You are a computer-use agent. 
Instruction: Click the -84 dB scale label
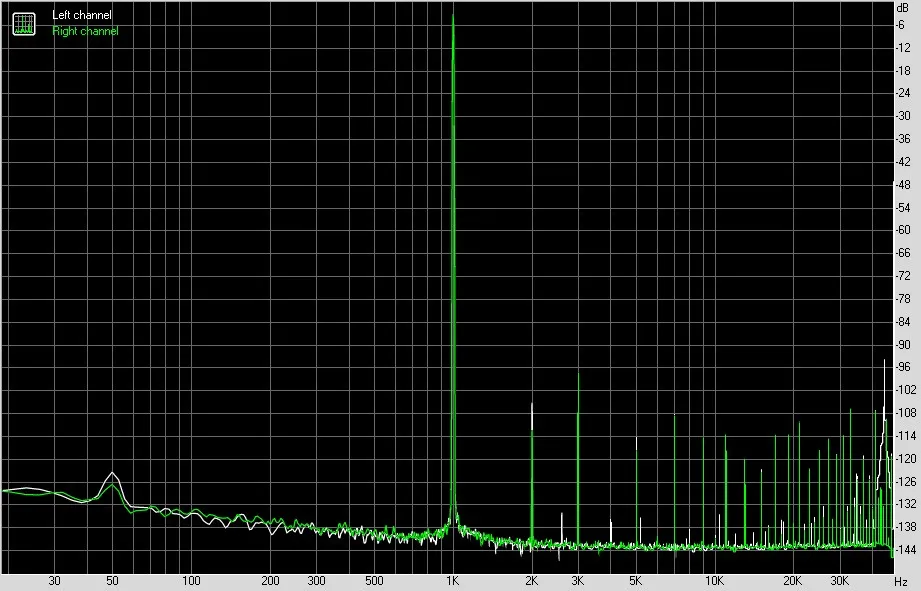click(x=903, y=321)
